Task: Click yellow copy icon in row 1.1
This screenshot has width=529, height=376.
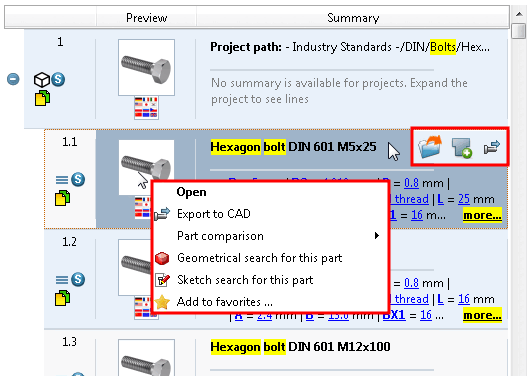Action: [x=62, y=198]
